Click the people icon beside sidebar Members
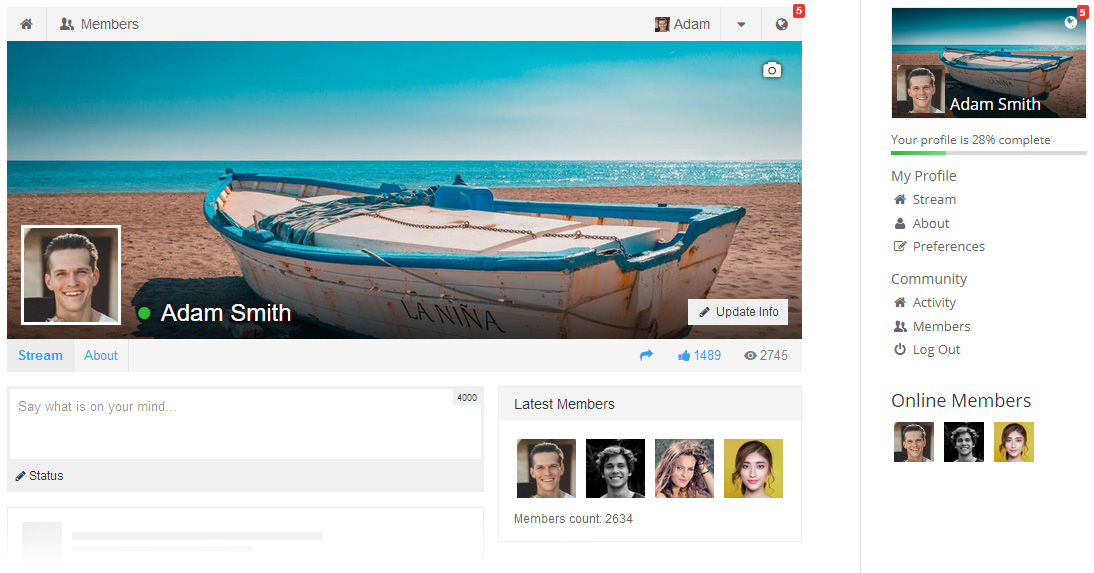Image resolution: width=1094 pixels, height=573 pixels. tap(901, 326)
